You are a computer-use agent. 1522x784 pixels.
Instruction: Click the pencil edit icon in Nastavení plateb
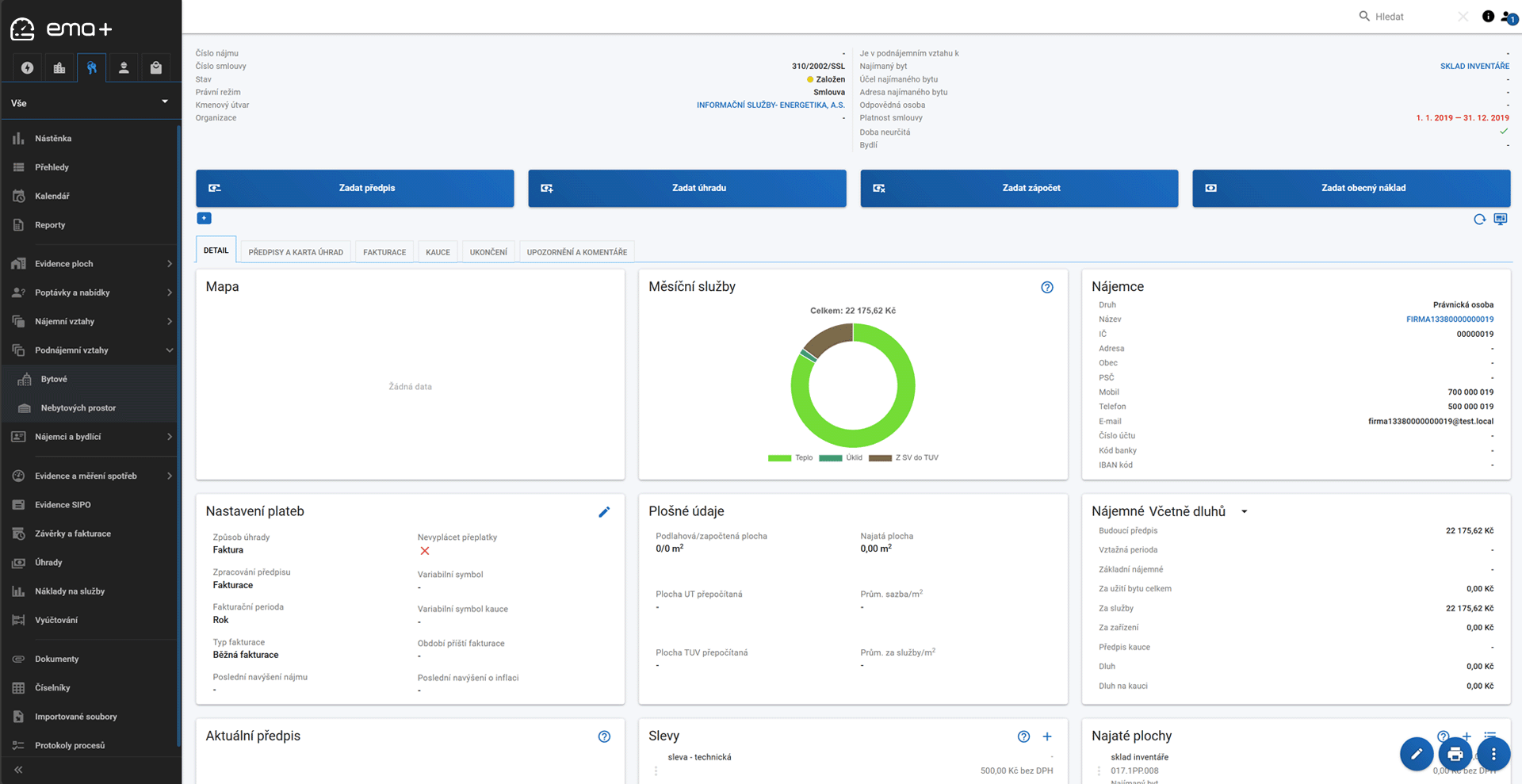604,512
